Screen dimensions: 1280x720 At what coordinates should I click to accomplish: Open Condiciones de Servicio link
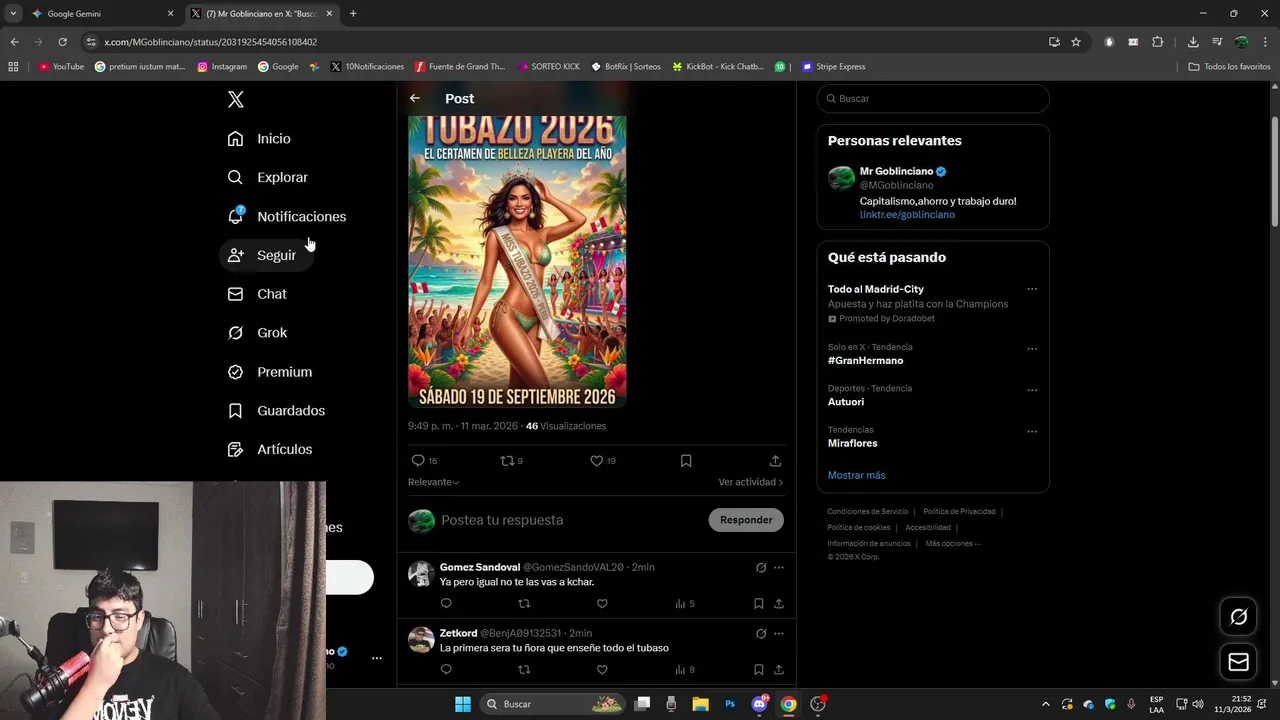[x=868, y=512]
